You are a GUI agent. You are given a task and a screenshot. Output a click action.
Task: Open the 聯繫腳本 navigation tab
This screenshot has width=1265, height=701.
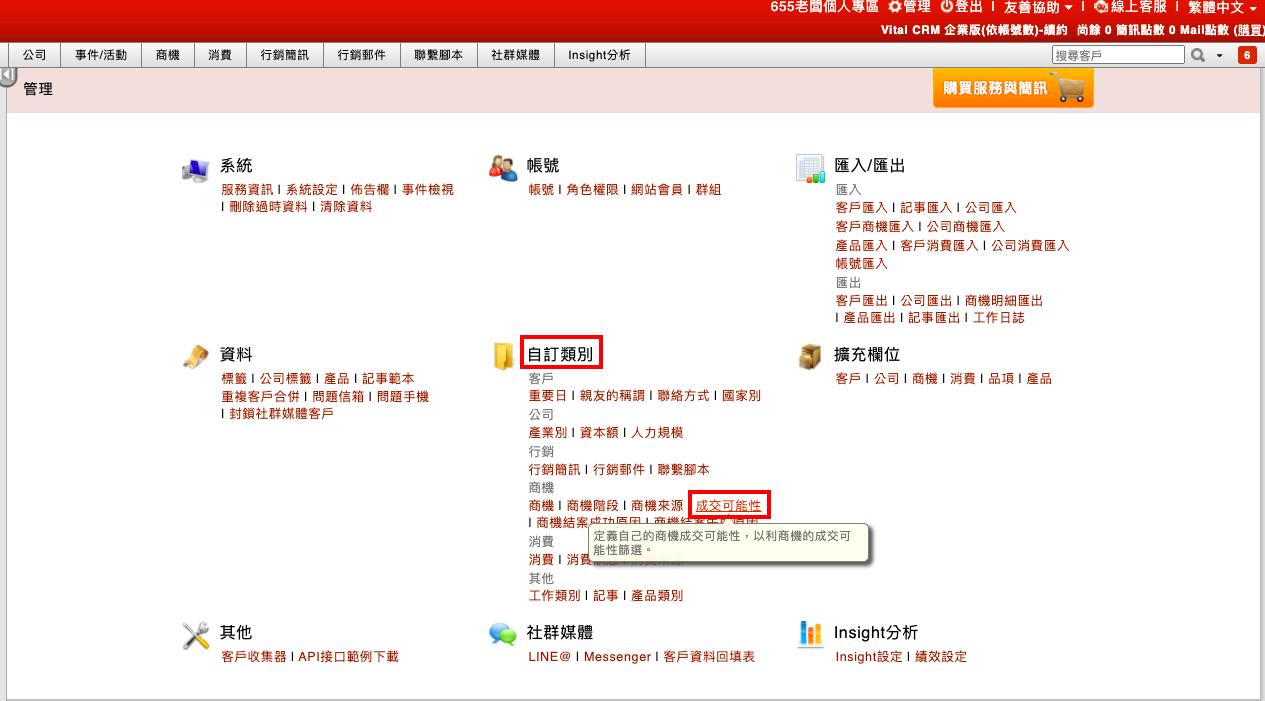[439, 55]
